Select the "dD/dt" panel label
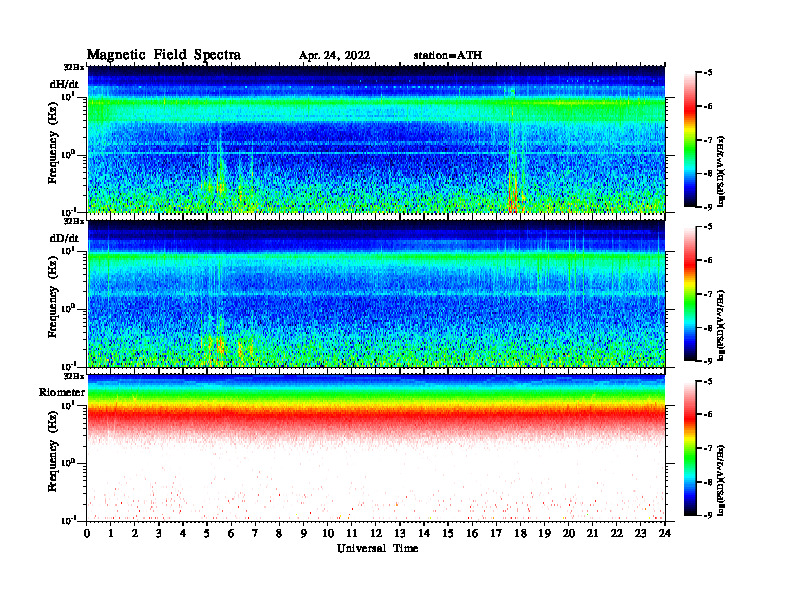 click(x=64, y=238)
